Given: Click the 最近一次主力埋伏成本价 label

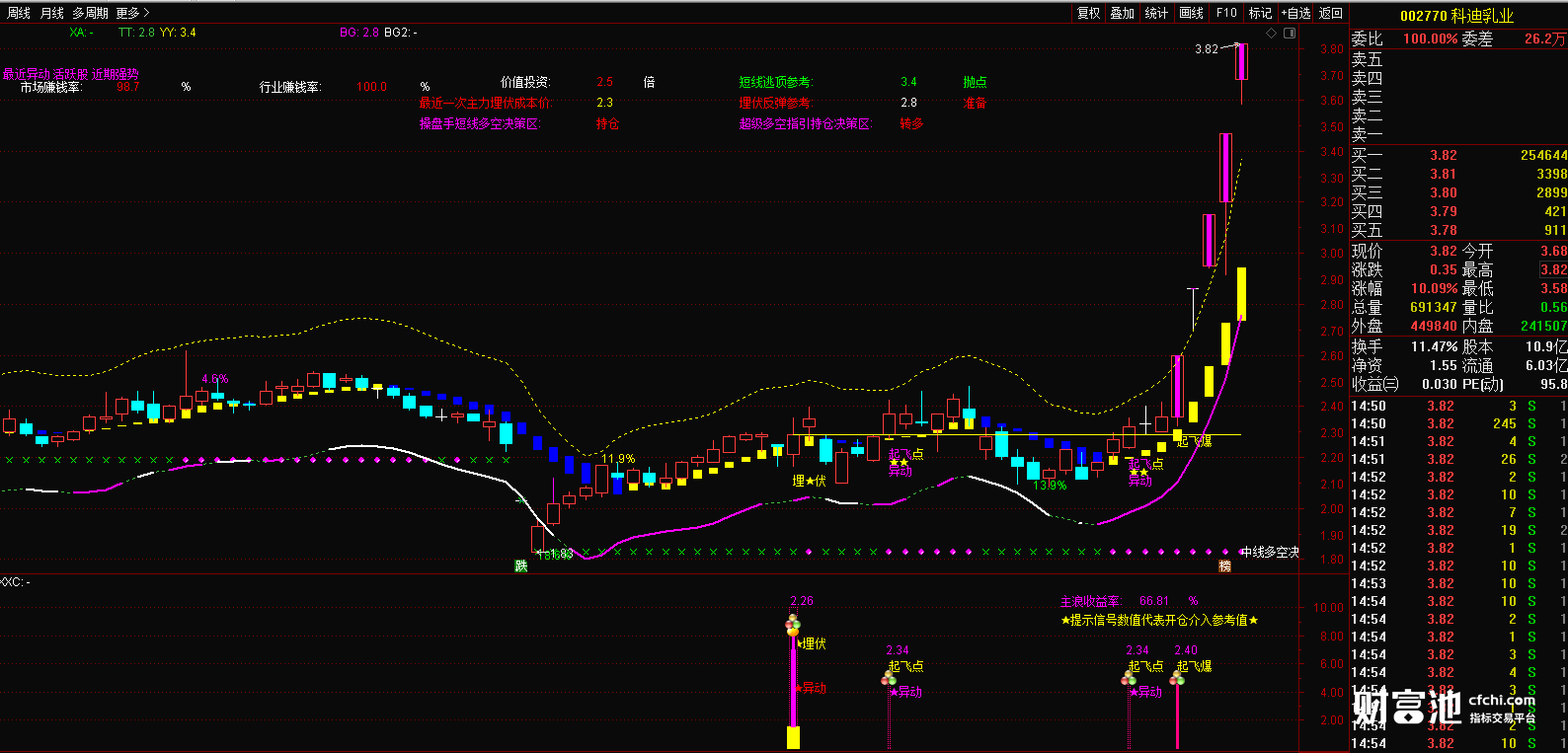Looking at the screenshot, I should 485,103.
